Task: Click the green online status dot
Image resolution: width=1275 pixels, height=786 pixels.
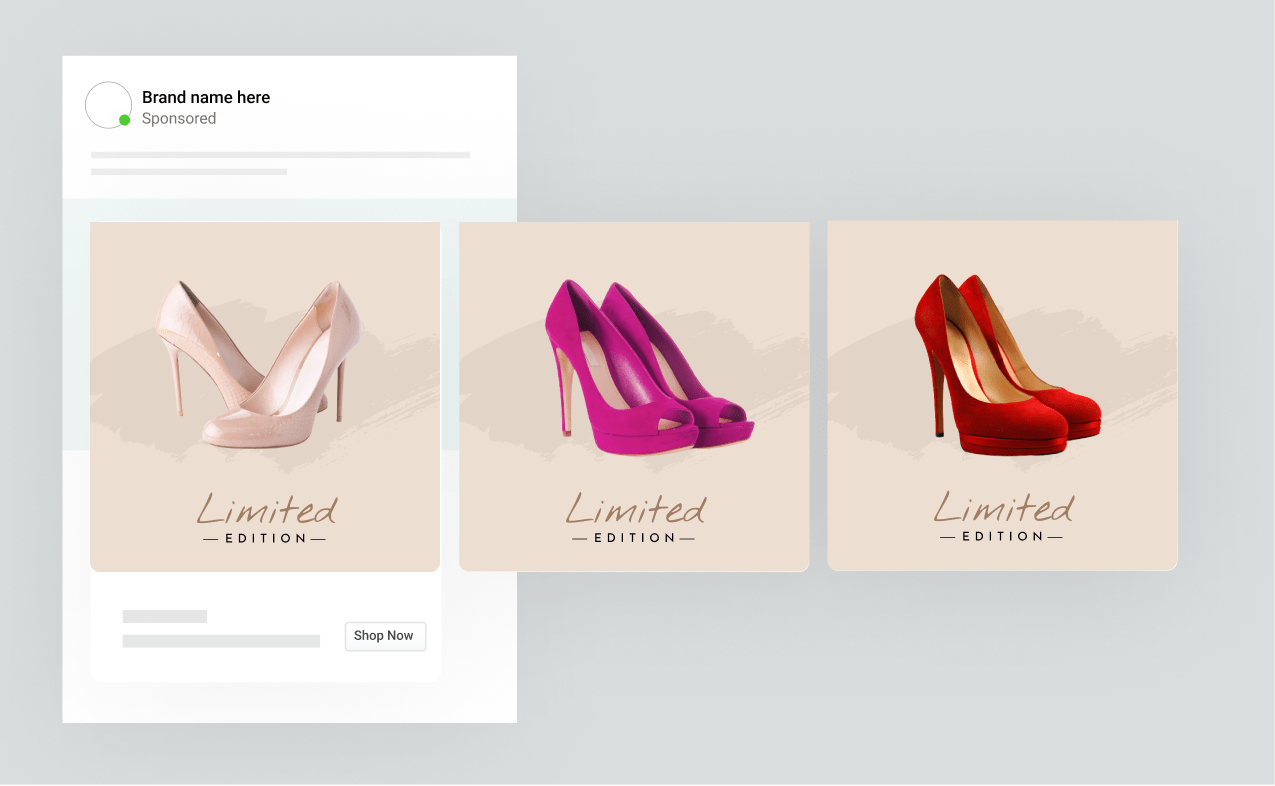Action: click(124, 121)
